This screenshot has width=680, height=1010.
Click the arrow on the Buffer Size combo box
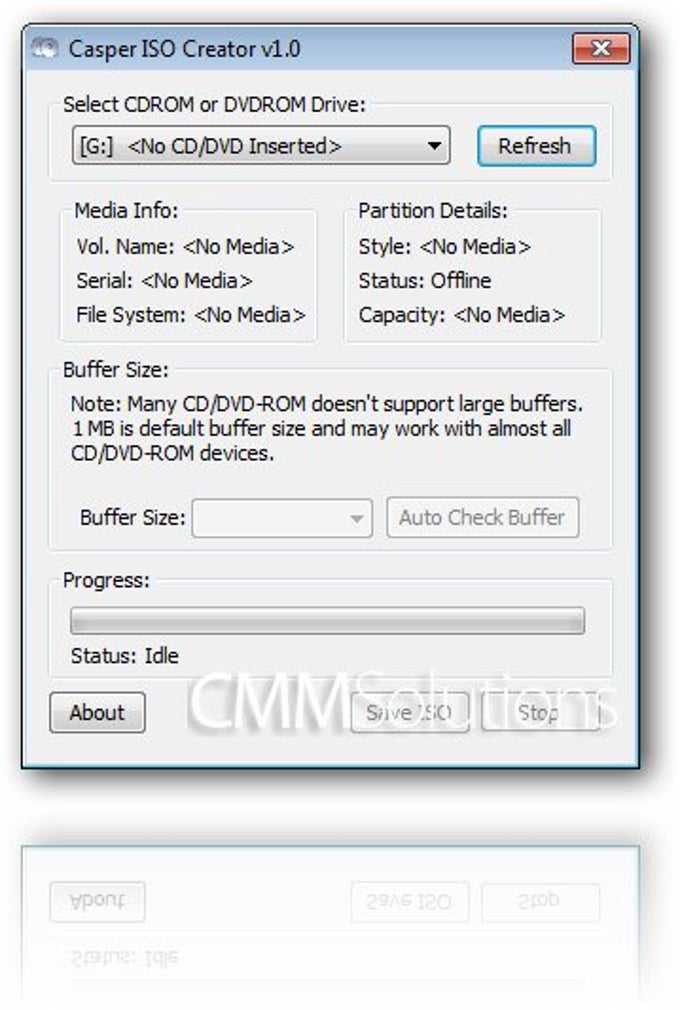356,518
